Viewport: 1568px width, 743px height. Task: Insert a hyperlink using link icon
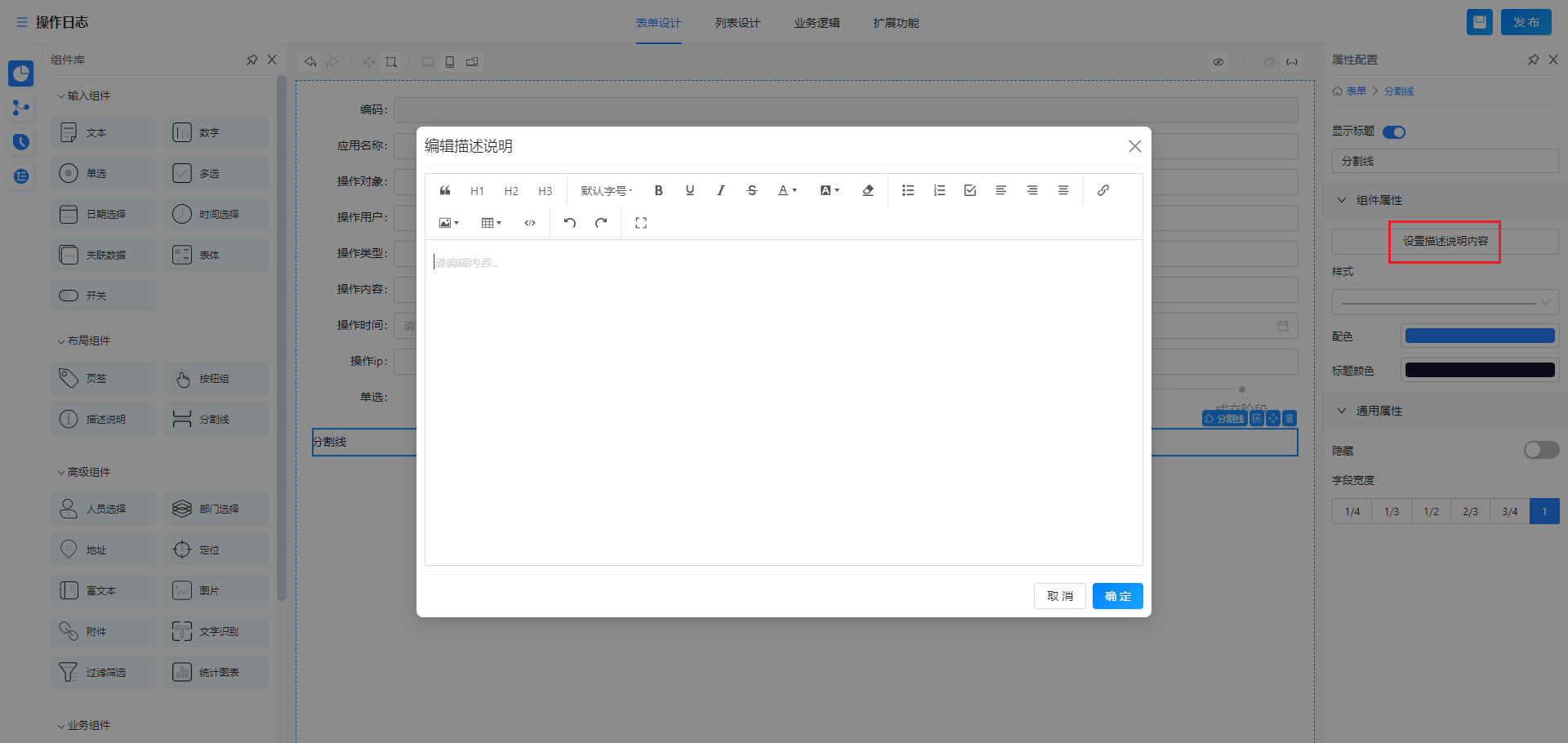point(1103,190)
